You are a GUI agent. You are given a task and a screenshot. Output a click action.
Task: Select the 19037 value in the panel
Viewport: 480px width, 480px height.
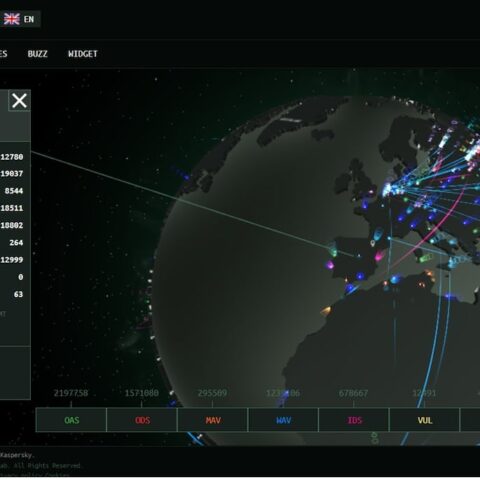12,174
